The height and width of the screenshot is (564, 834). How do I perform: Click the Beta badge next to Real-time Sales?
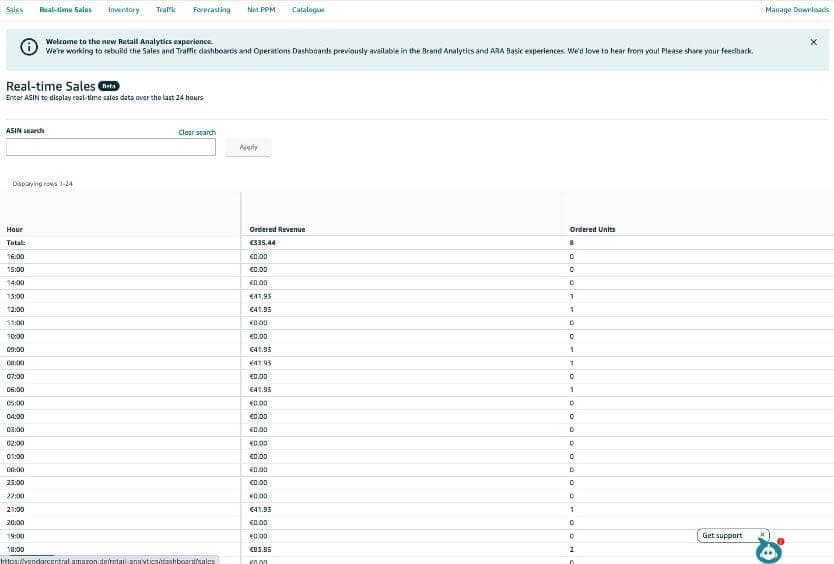[109, 86]
